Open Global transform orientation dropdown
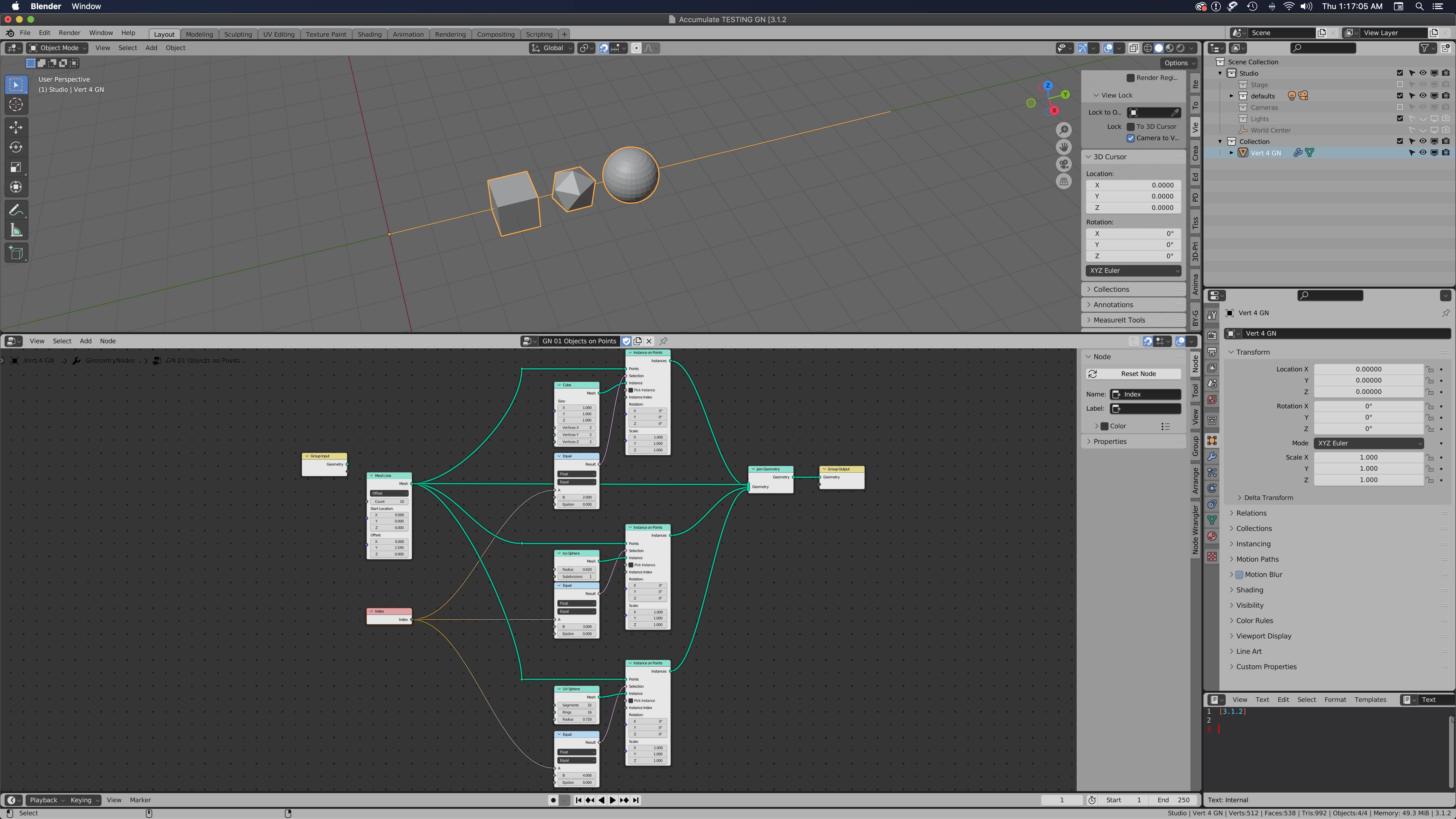Viewport: 1456px width, 819px height. pyautogui.click(x=552, y=48)
